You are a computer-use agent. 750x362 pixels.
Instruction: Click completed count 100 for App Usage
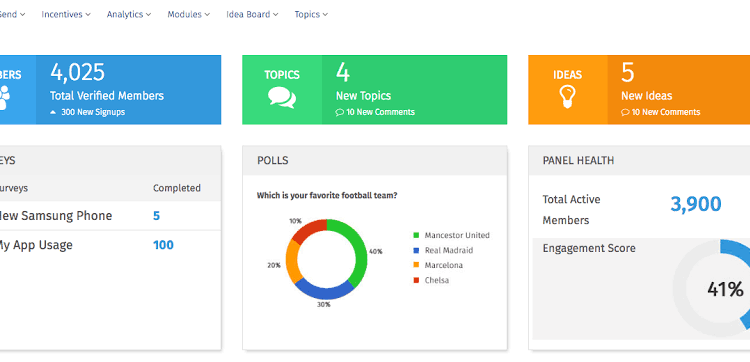(163, 245)
